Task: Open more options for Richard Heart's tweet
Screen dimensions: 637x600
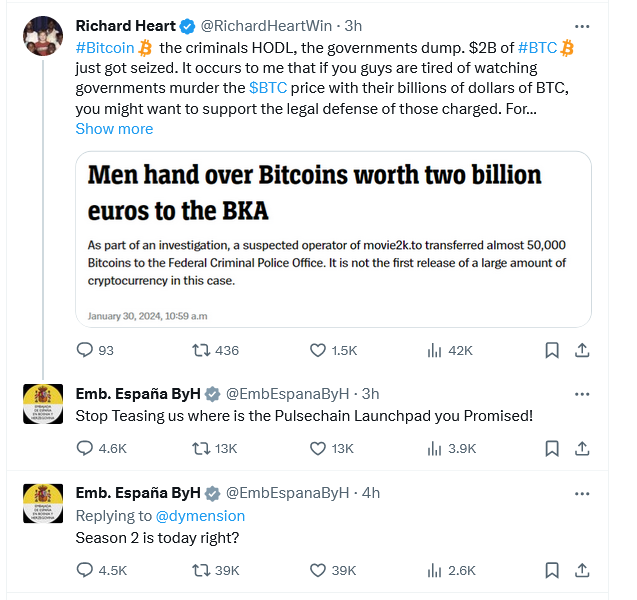Action: tap(583, 26)
